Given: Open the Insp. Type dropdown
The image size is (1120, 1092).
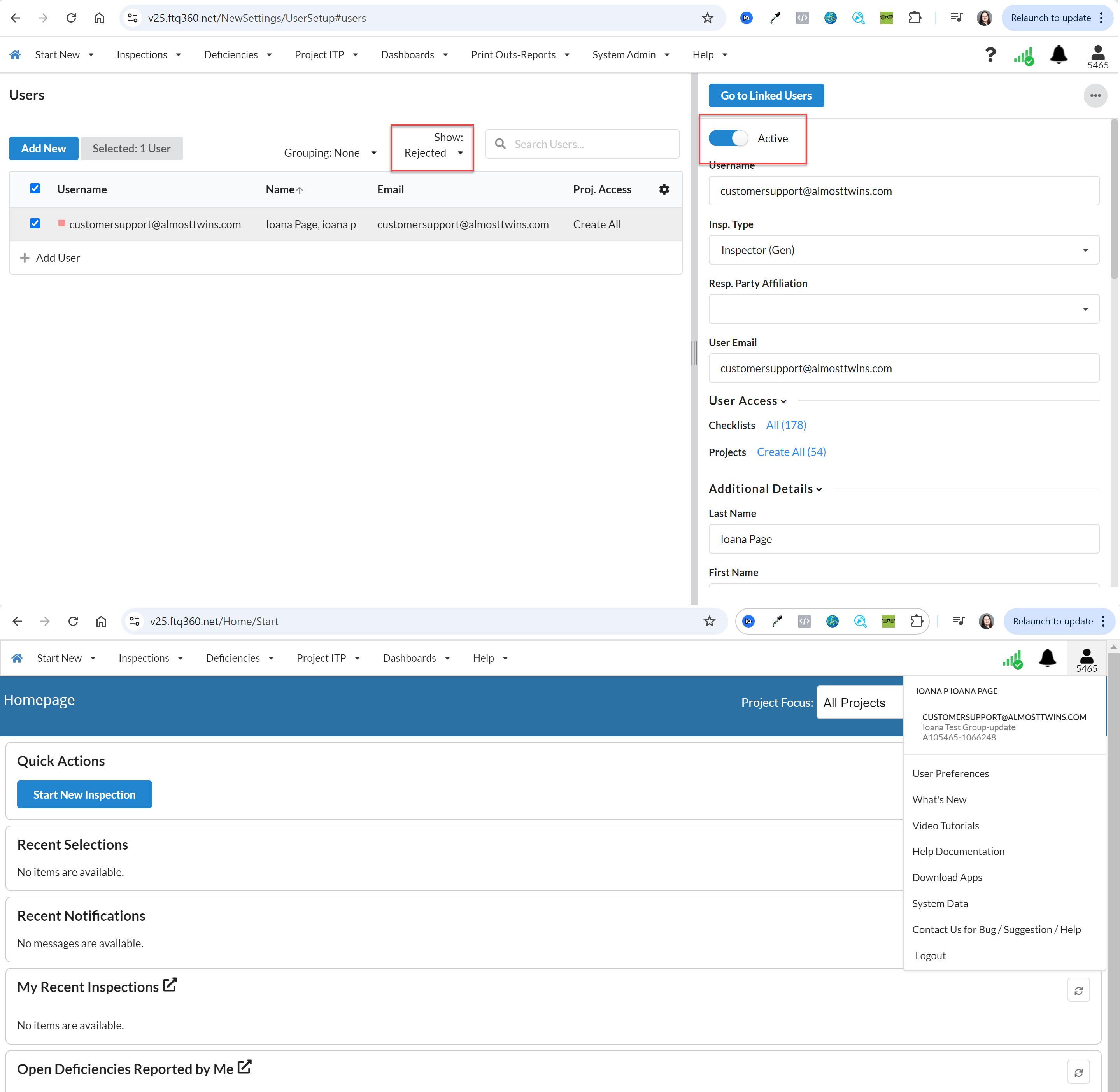Looking at the screenshot, I should pyautogui.click(x=904, y=250).
